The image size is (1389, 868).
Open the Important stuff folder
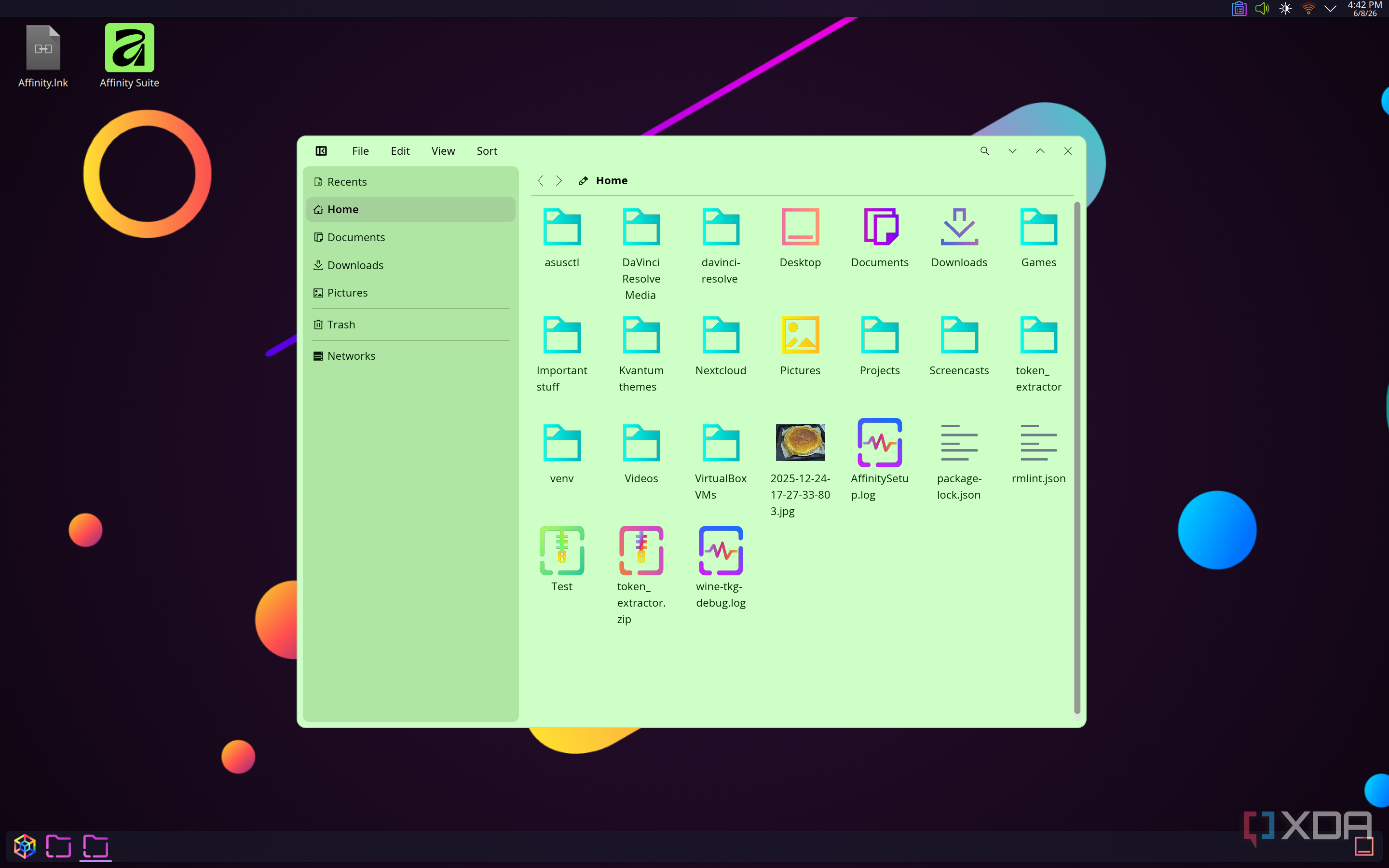(561, 353)
